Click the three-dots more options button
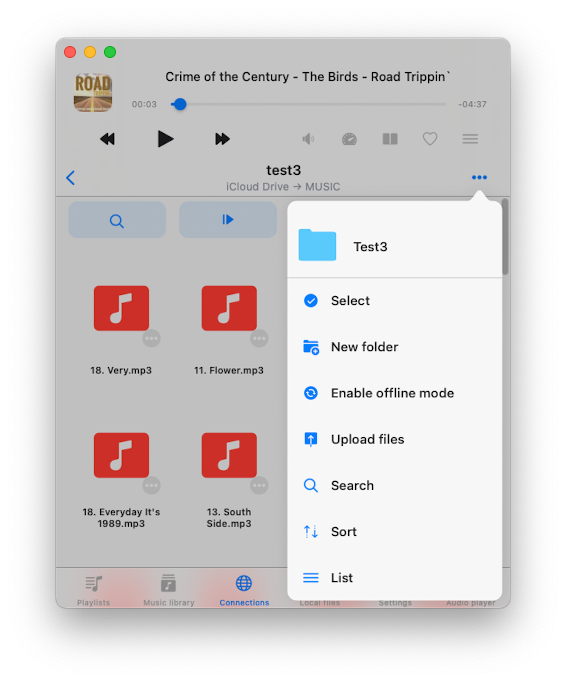The image size is (566, 682). tap(479, 177)
